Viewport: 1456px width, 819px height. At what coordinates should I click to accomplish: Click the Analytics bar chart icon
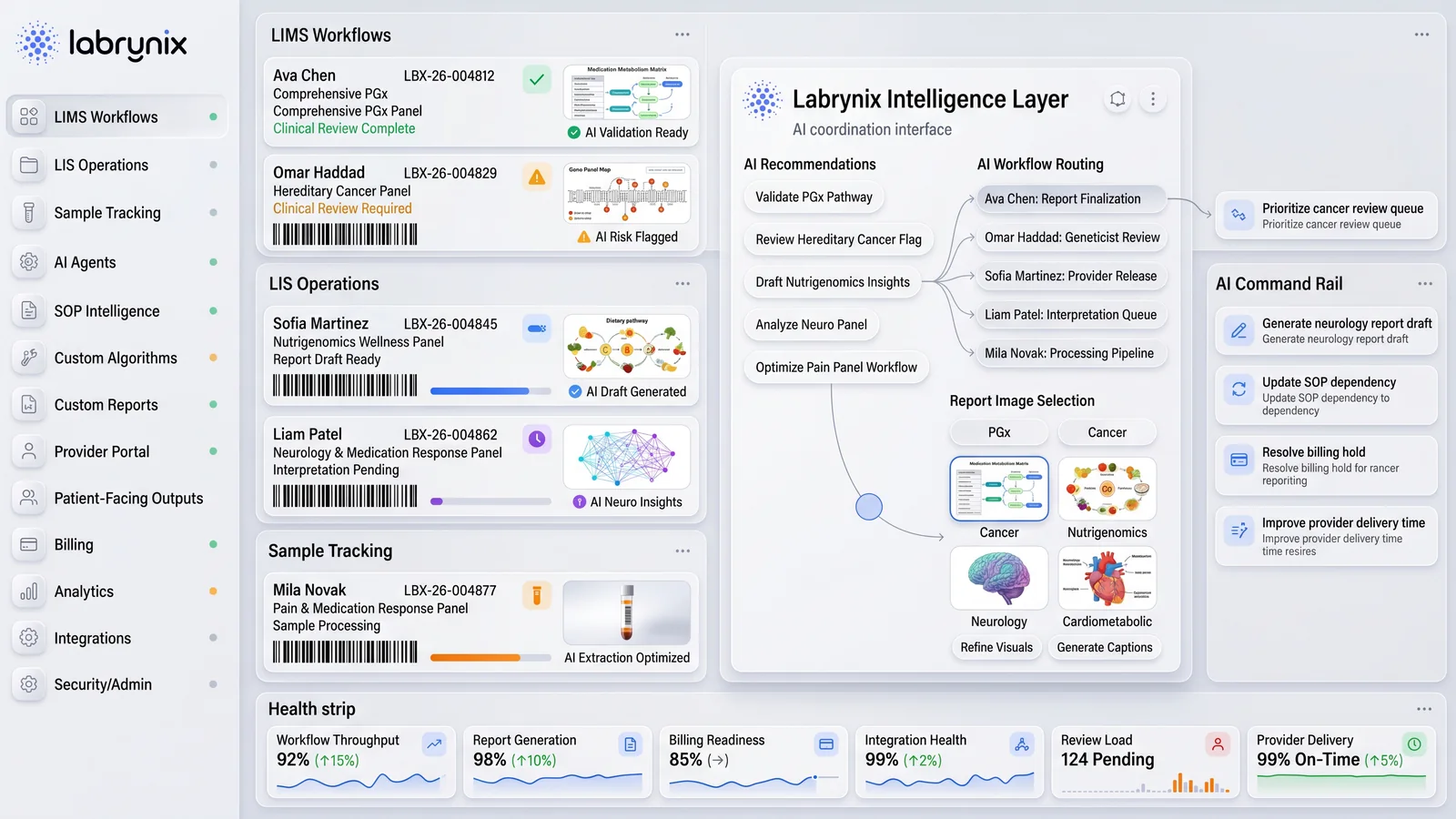click(x=29, y=591)
